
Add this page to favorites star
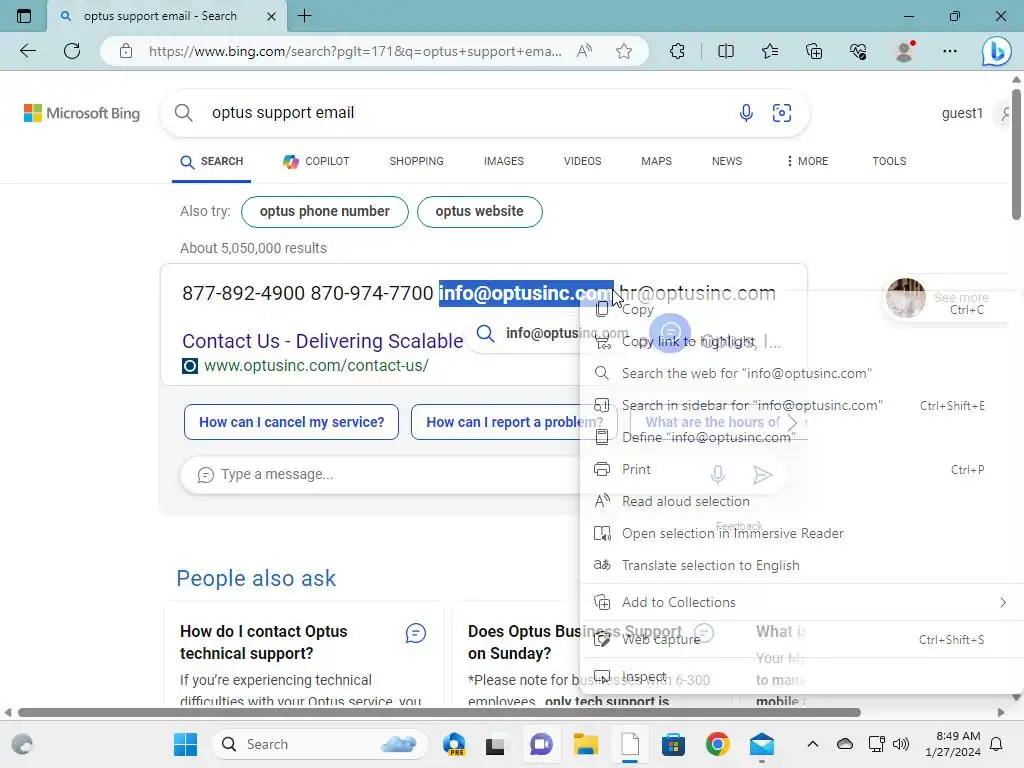tap(624, 51)
